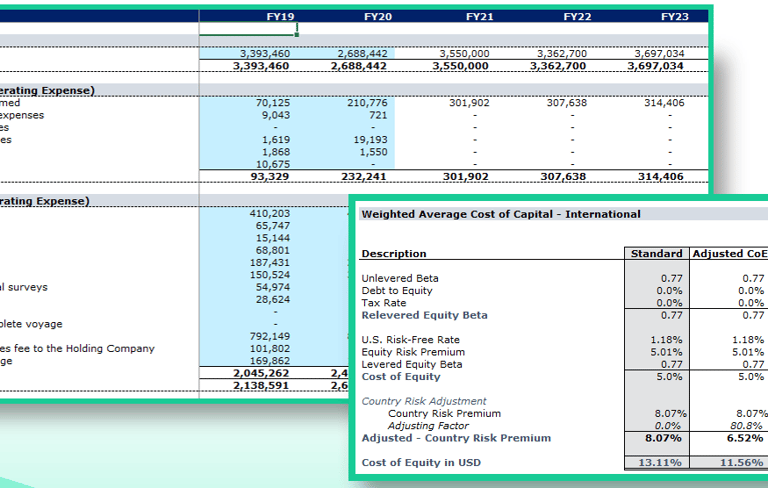
Task: Click the Country Risk Adjustment heading
Action: 424,401
